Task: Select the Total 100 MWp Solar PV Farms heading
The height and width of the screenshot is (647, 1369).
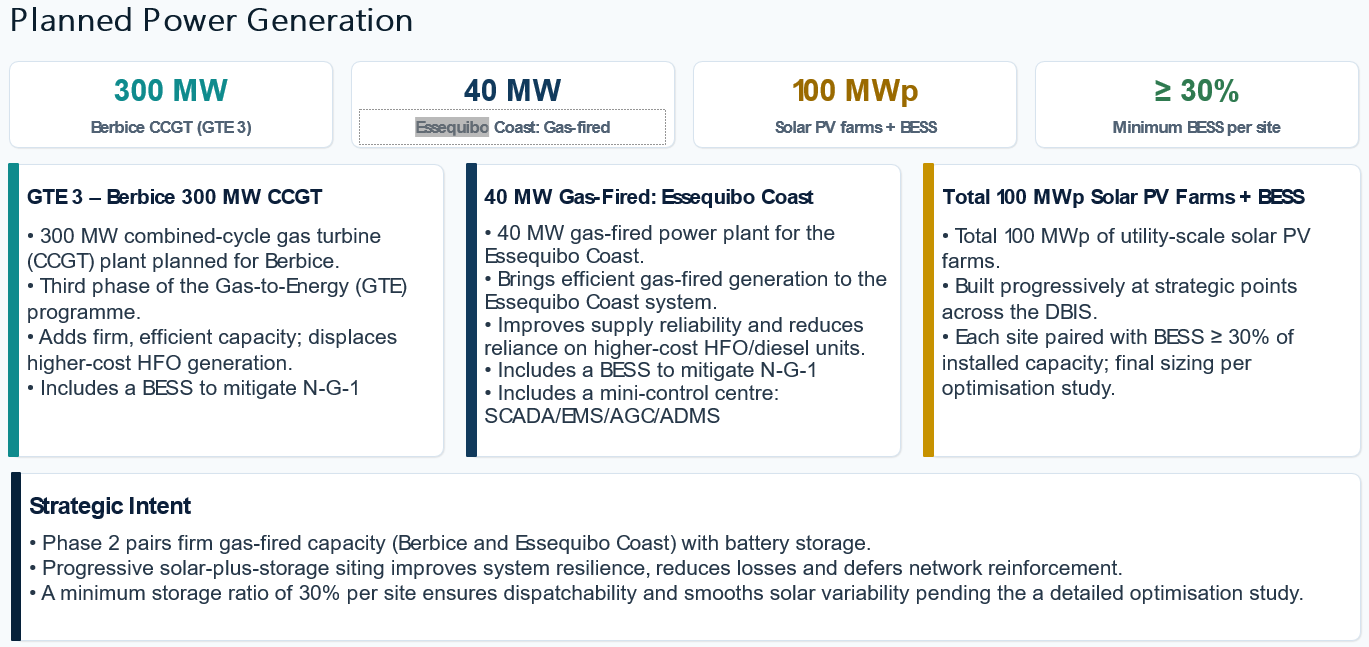Action: [1124, 197]
